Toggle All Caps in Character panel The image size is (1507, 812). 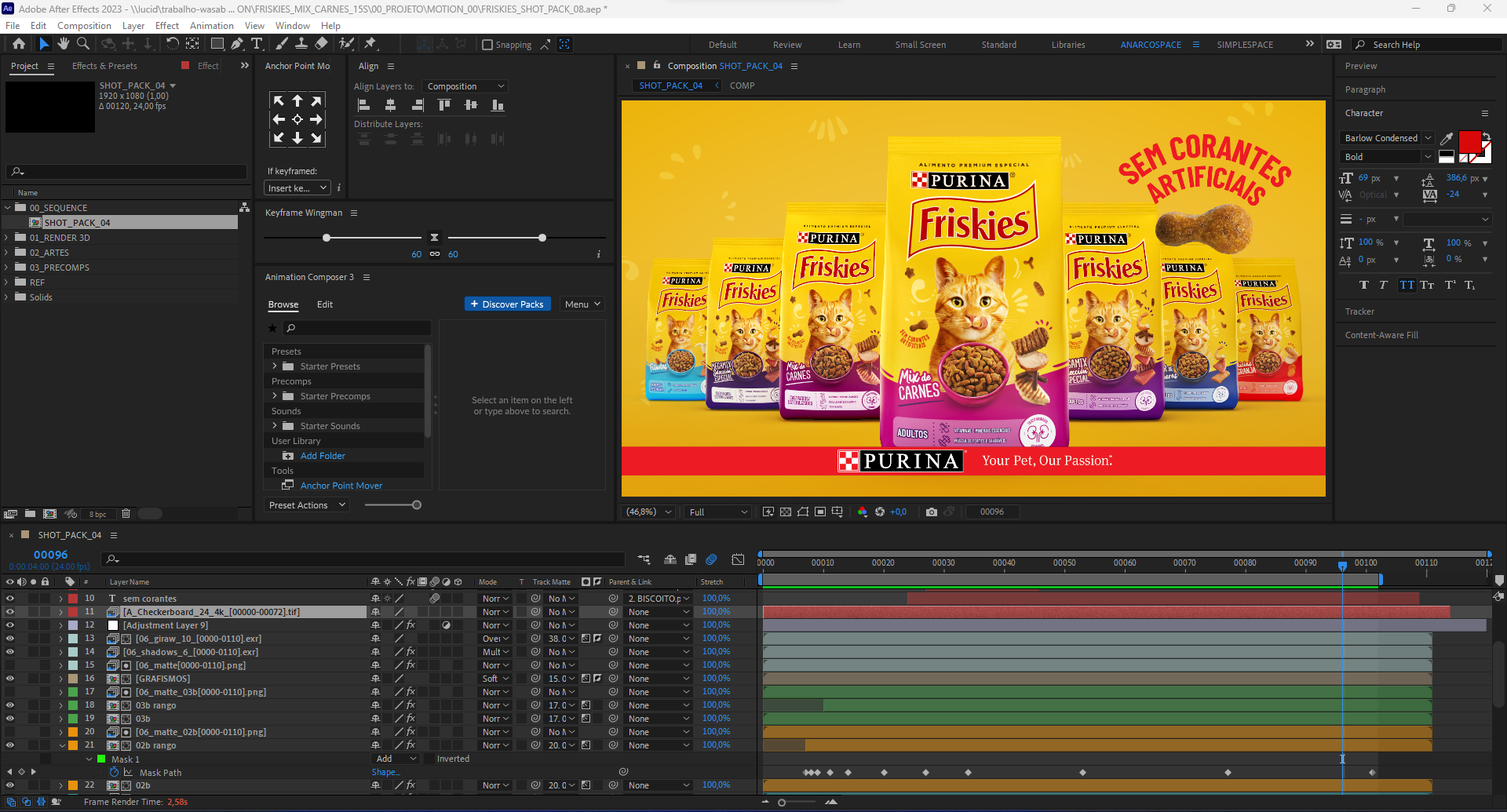tap(1407, 285)
